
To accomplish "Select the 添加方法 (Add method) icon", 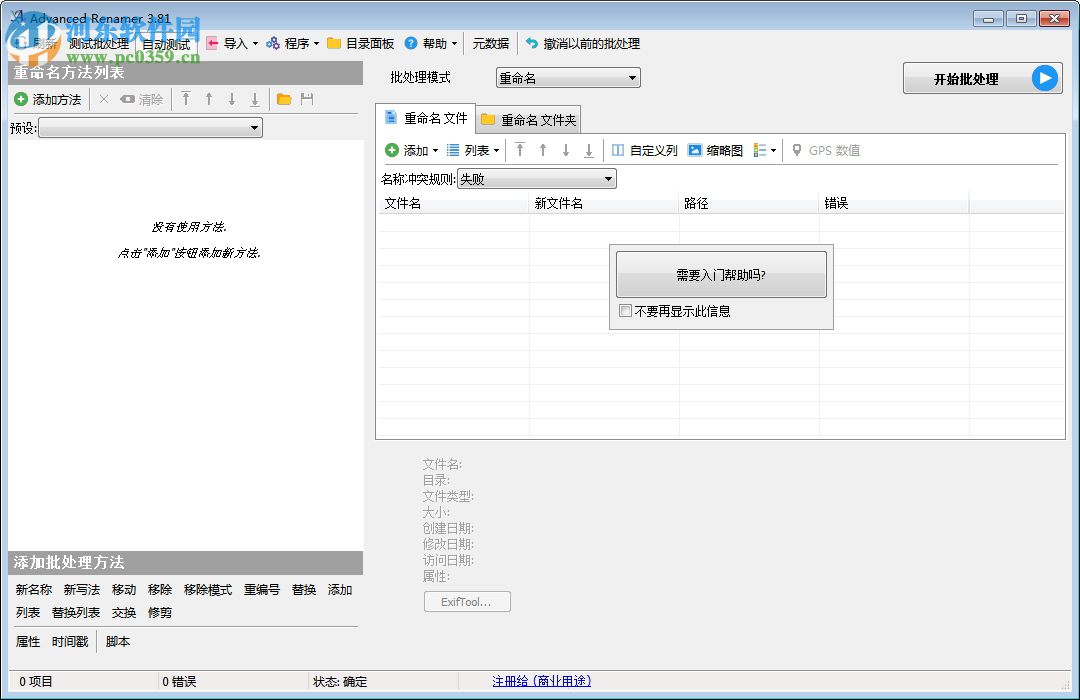I will (21, 99).
